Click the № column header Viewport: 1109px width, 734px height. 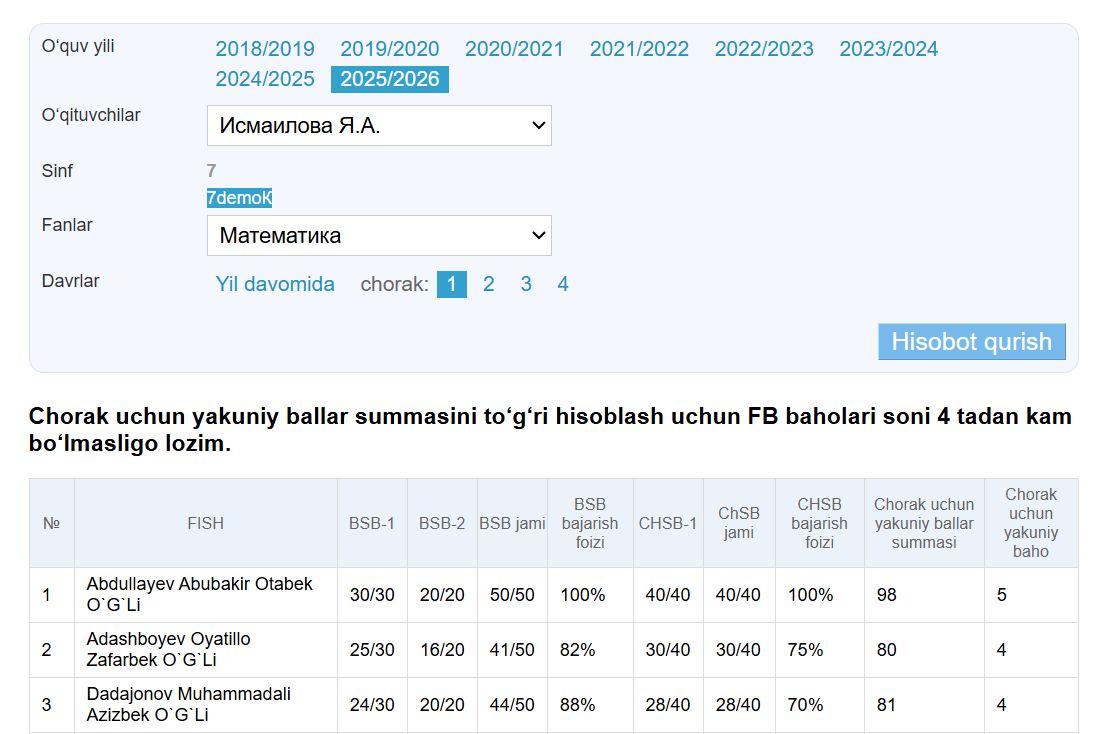point(52,523)
